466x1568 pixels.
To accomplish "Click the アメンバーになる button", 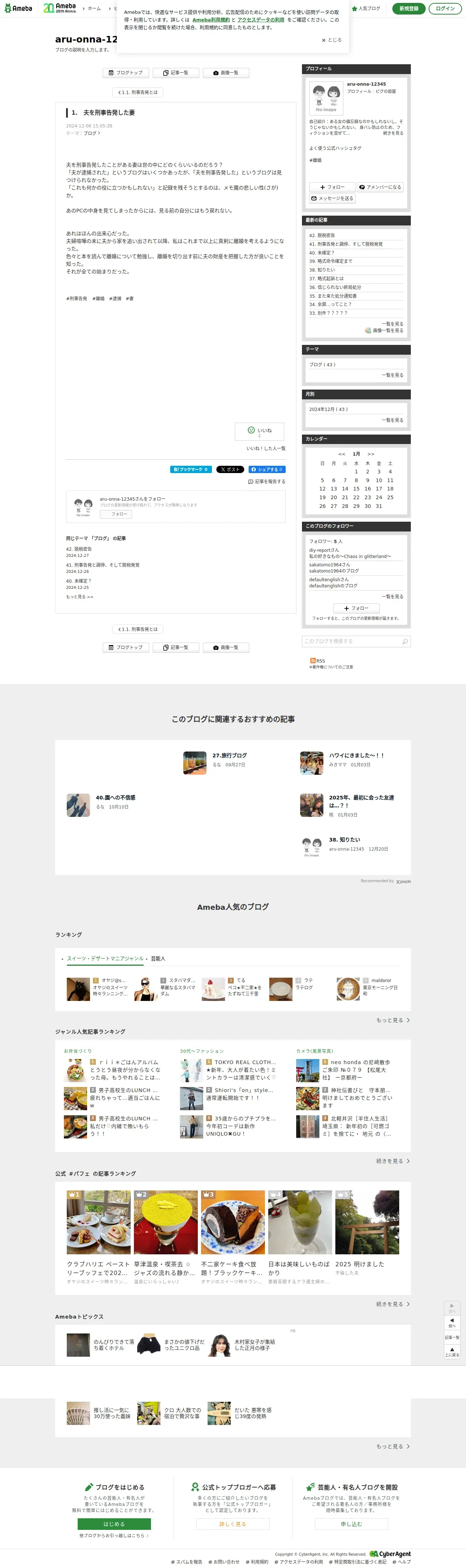I will [x=380, y=187].
